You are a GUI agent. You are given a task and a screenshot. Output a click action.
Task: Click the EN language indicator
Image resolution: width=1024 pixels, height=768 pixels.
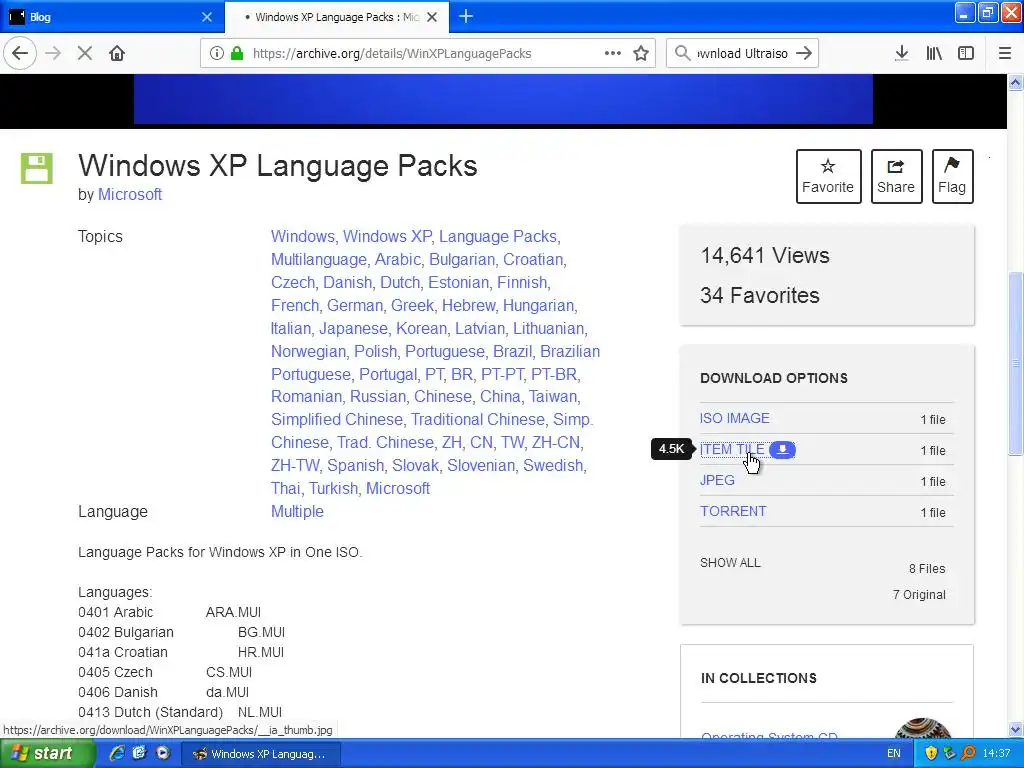893,754
